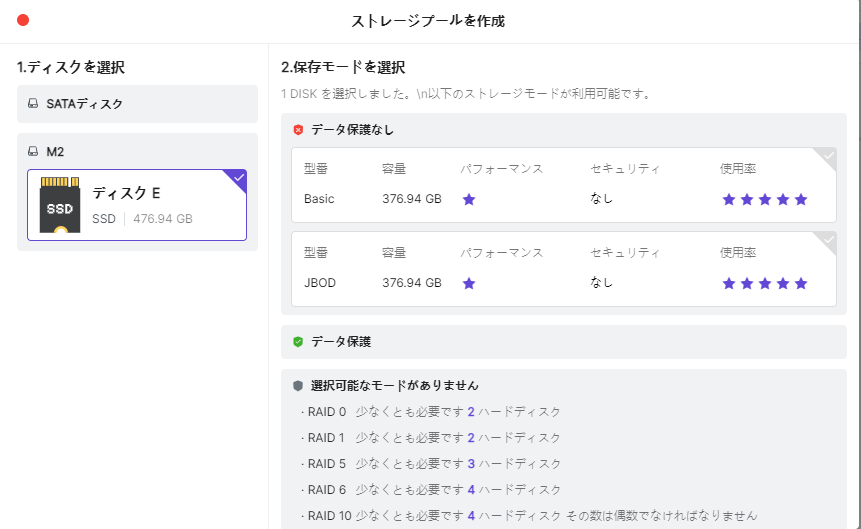Click the M2 drive icon

[x=33, y=152]
